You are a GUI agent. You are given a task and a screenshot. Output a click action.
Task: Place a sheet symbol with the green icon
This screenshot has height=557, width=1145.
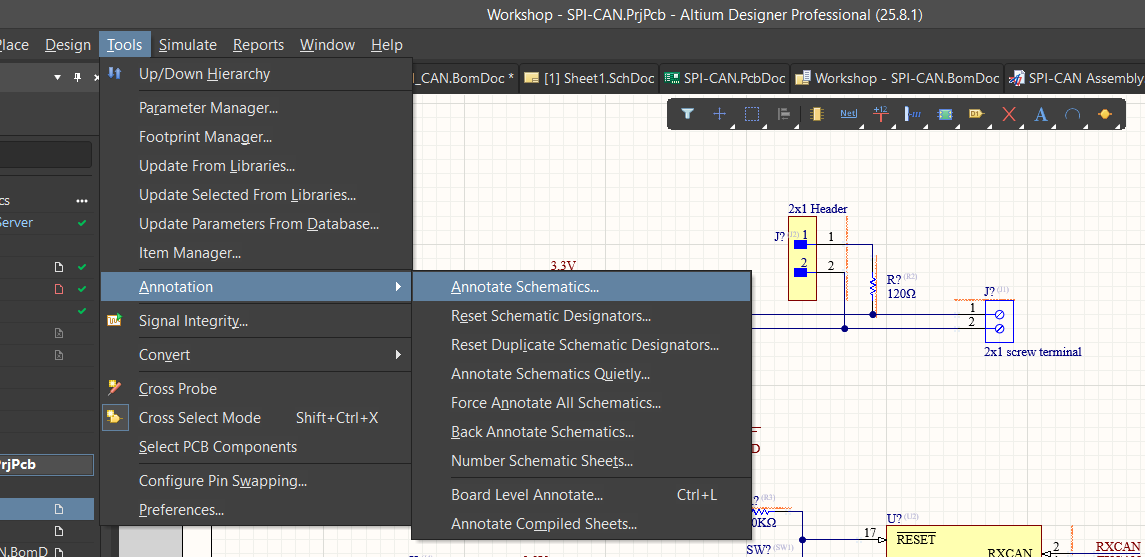(945, 114)
